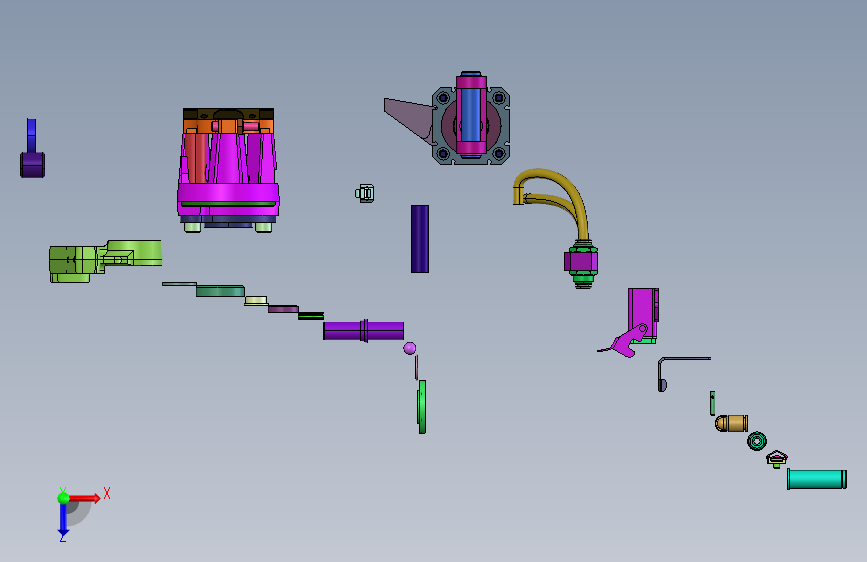Select the blue cylinder inside the flange housing
The width and height of the screenshot is (867, 562).
pos(471,115)
